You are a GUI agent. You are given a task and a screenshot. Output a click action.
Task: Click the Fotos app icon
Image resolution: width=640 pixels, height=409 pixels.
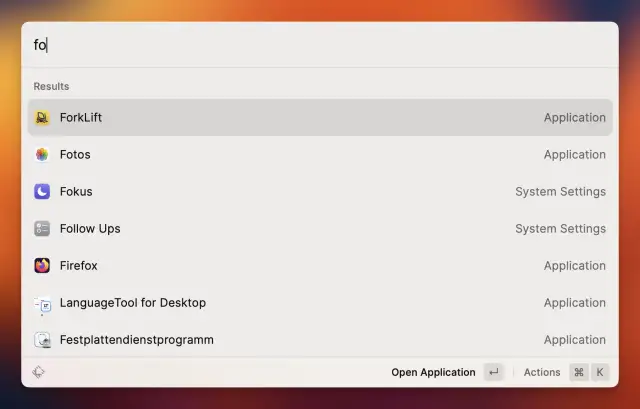[42, 155]
